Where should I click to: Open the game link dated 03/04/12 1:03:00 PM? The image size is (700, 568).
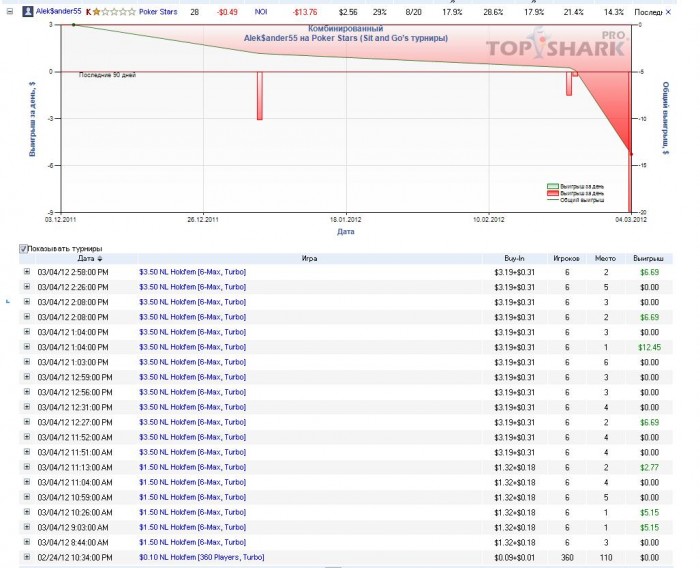[x=192, y=362]
